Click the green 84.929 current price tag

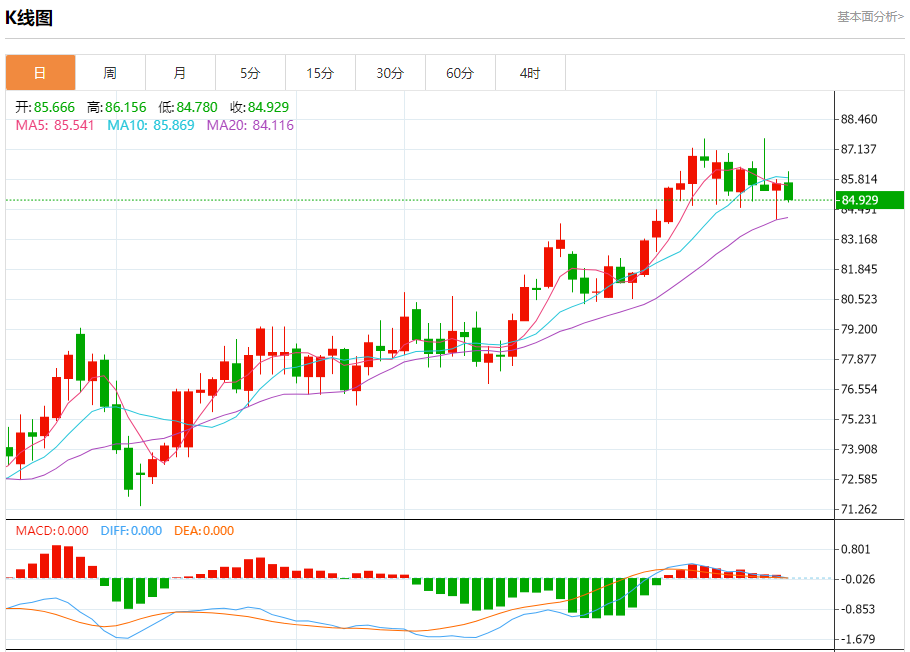[x=869, y=200]
